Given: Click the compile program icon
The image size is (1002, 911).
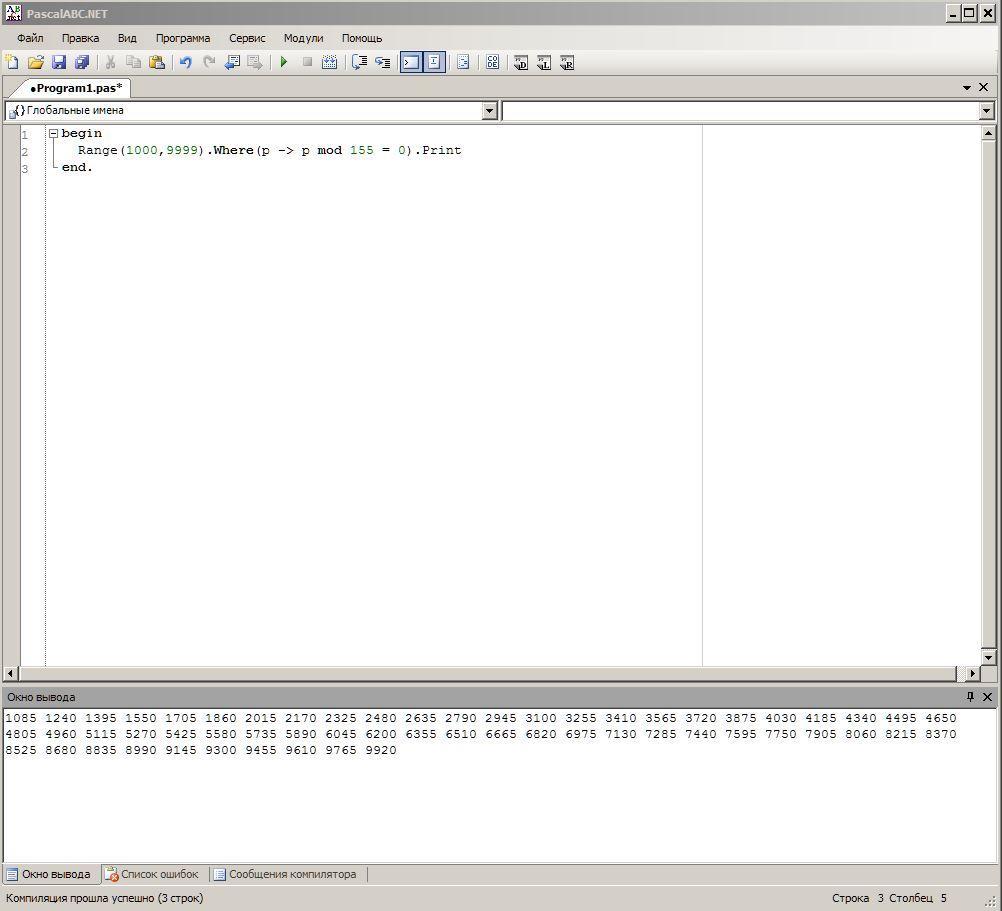Looking at the screenshot, I should coord(330,62).
